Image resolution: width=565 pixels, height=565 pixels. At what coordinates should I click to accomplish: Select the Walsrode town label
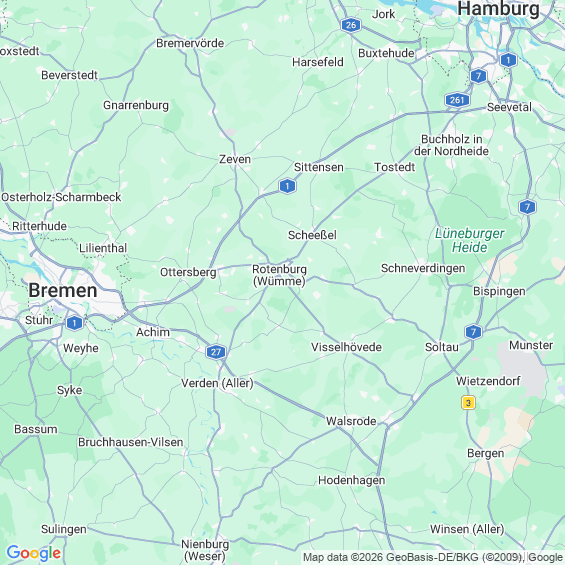tap(351, 421)
